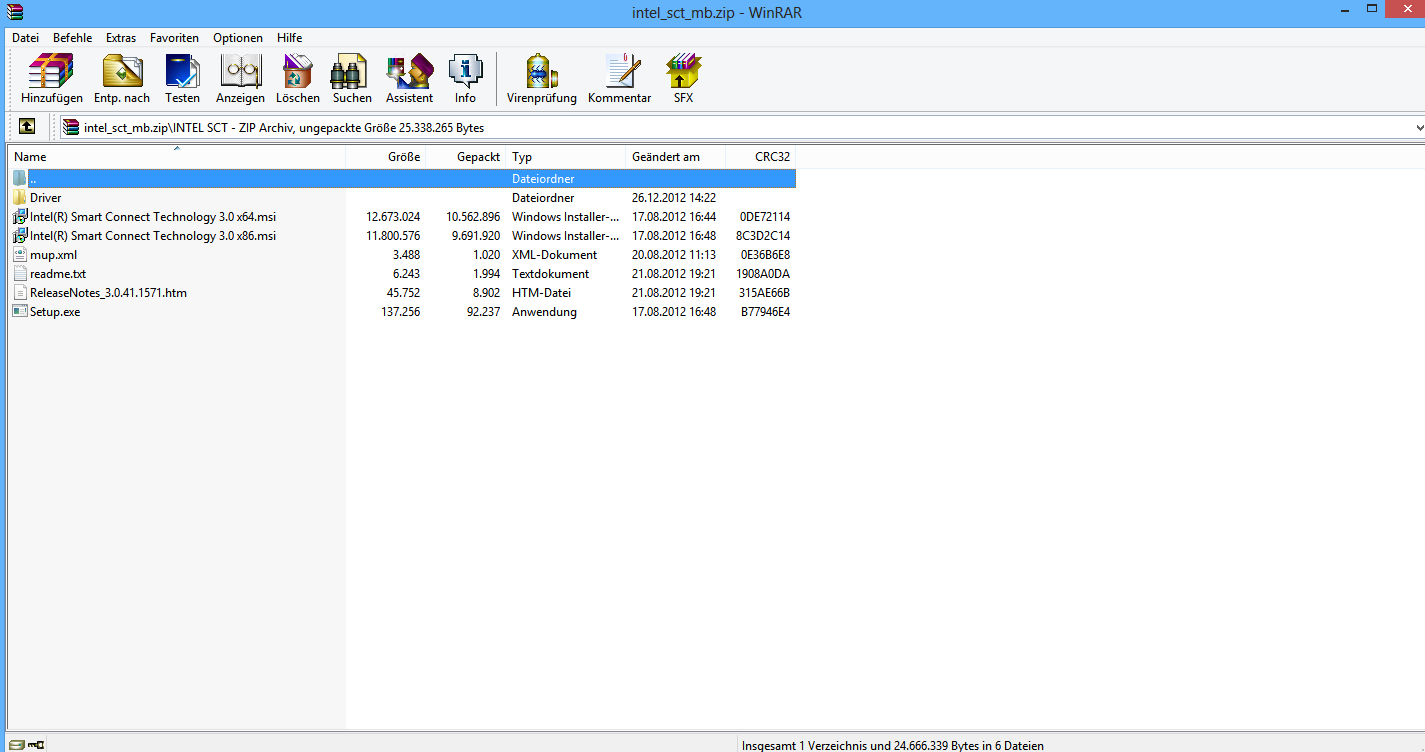
Task: Click size value 12.673.024
Action: tap(393, 216)
